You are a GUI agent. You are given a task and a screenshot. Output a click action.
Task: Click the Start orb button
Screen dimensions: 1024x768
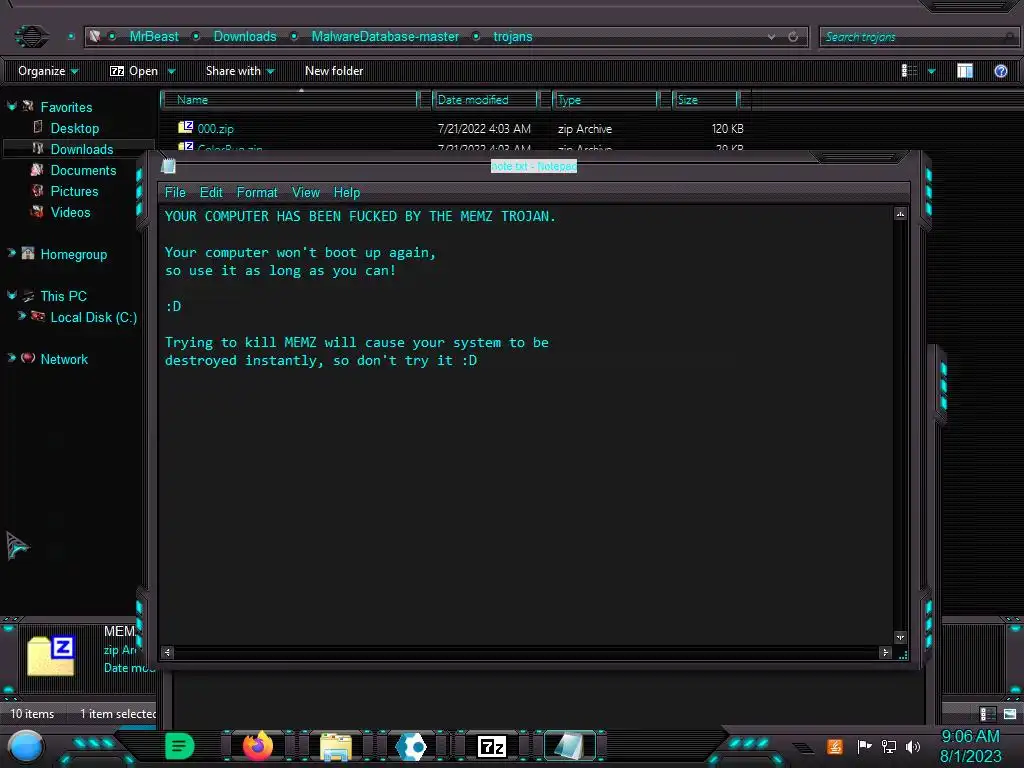25,746
